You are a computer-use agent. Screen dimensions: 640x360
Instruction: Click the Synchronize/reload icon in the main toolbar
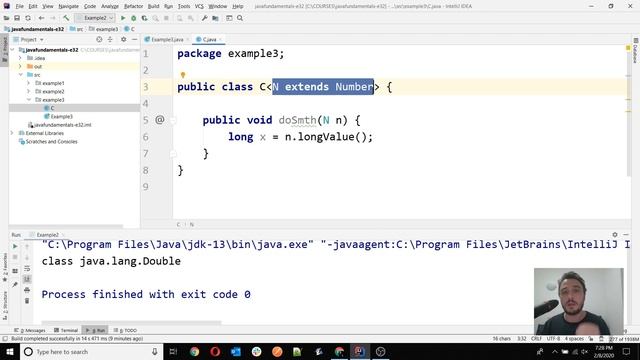(x=28, y=18)
